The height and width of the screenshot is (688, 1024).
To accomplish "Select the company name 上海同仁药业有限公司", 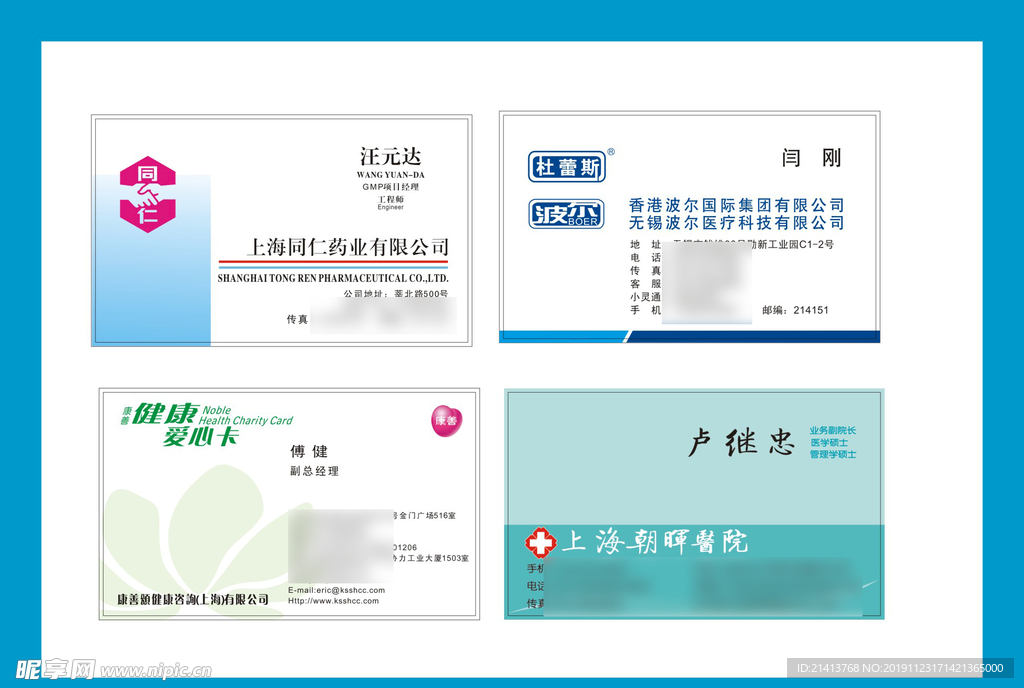I will 347,247.
